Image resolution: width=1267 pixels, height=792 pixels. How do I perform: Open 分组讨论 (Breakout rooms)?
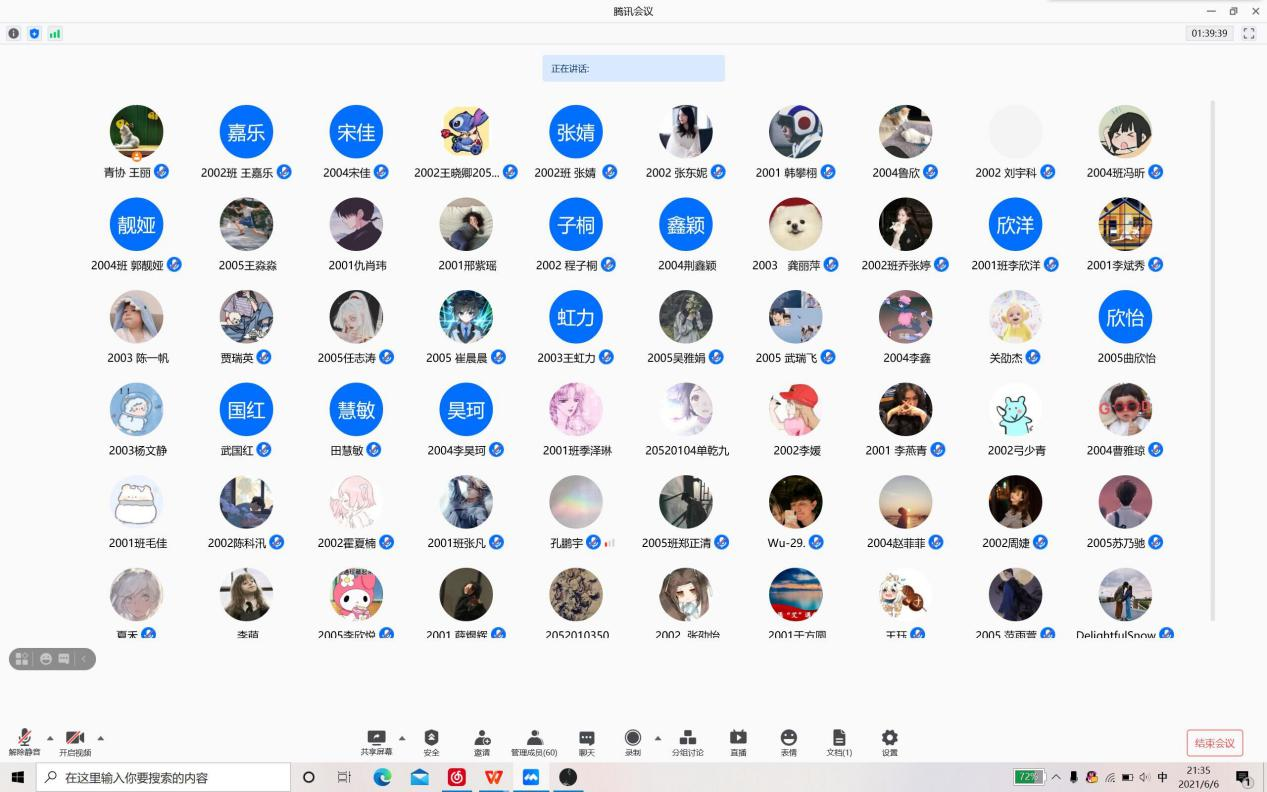(687, 742)
